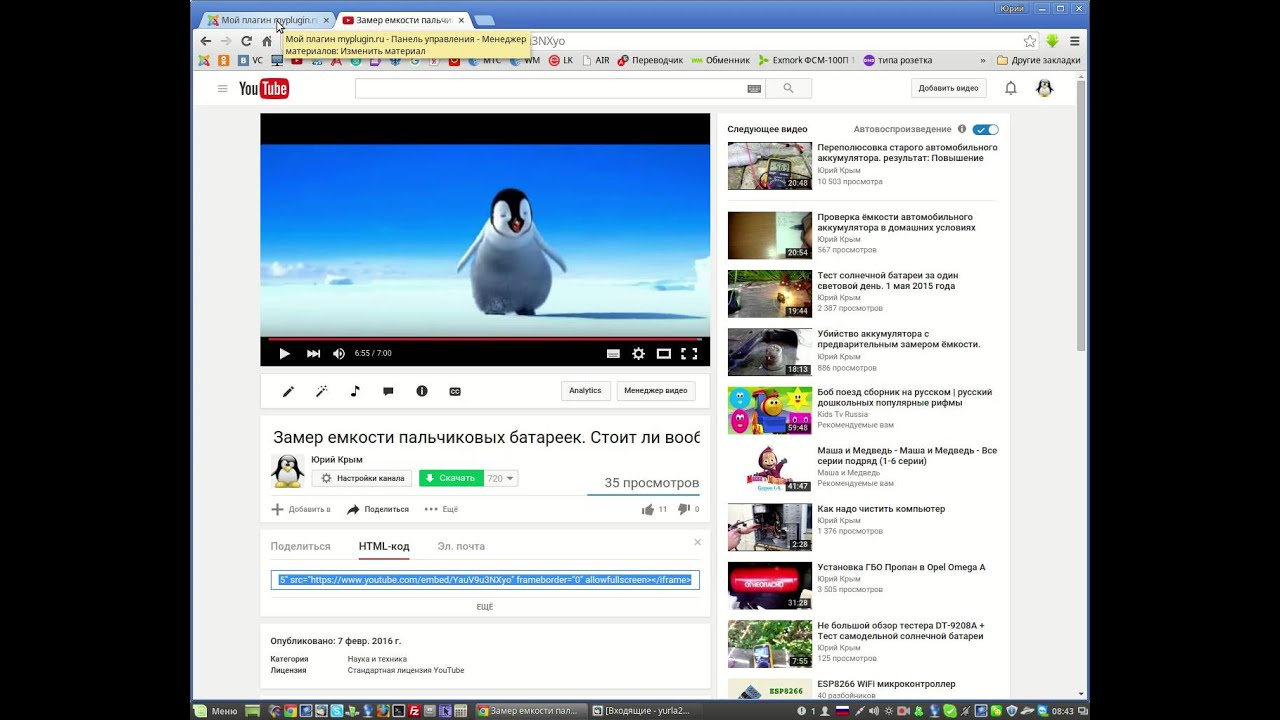Open the YouTube guide hamburger menu
1280x720 pixels.
[222, 89]
